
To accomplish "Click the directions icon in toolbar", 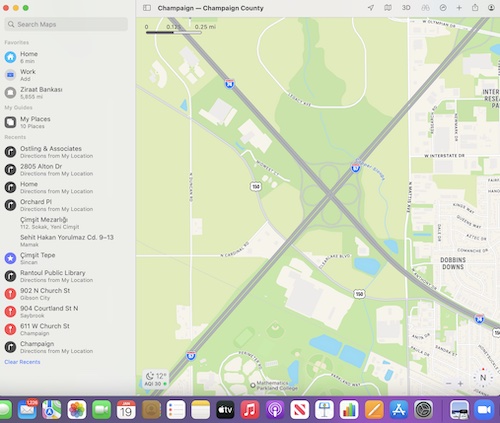I will coord(443,8).
